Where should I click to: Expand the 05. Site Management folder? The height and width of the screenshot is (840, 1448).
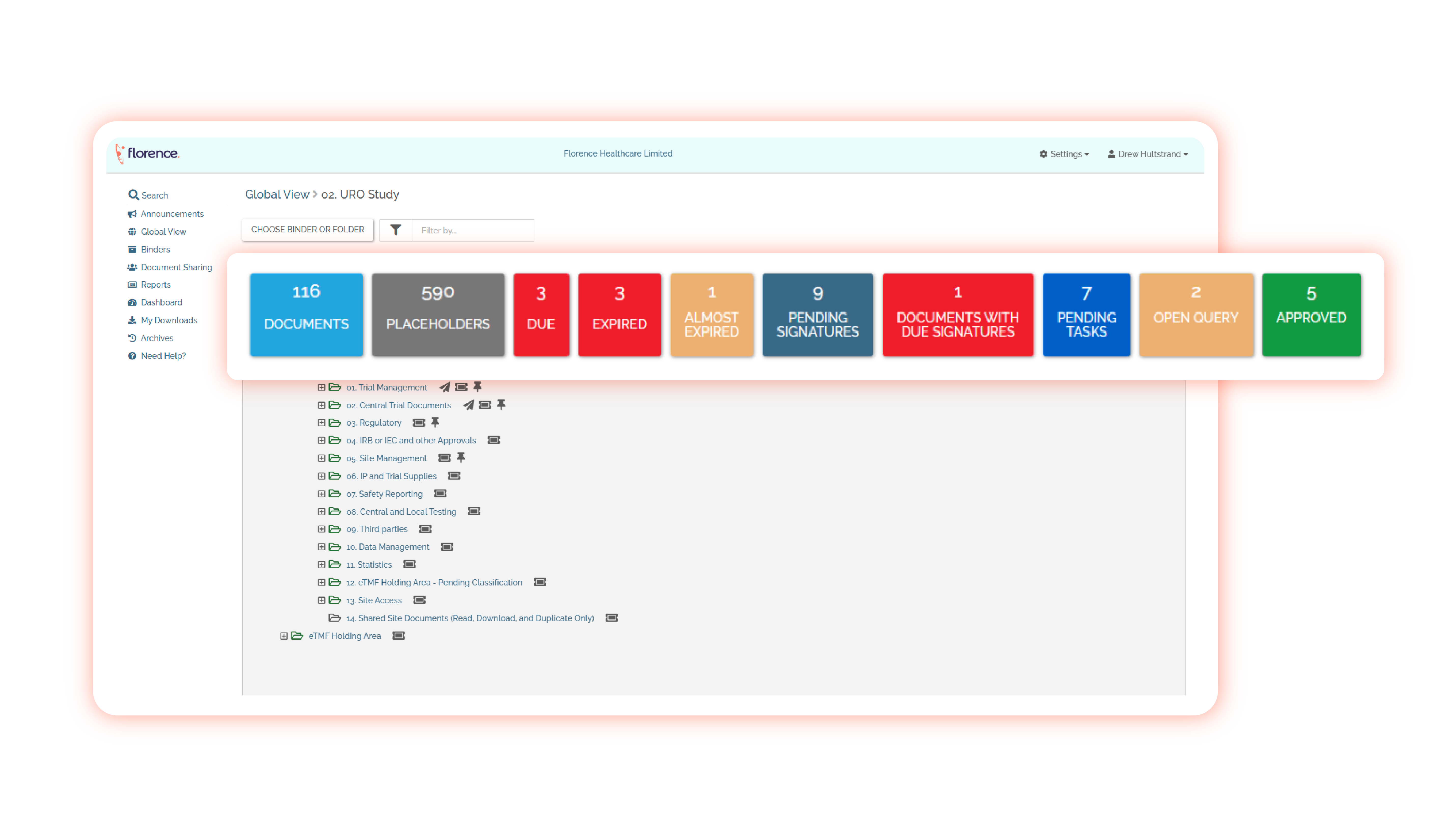(321, 458)
